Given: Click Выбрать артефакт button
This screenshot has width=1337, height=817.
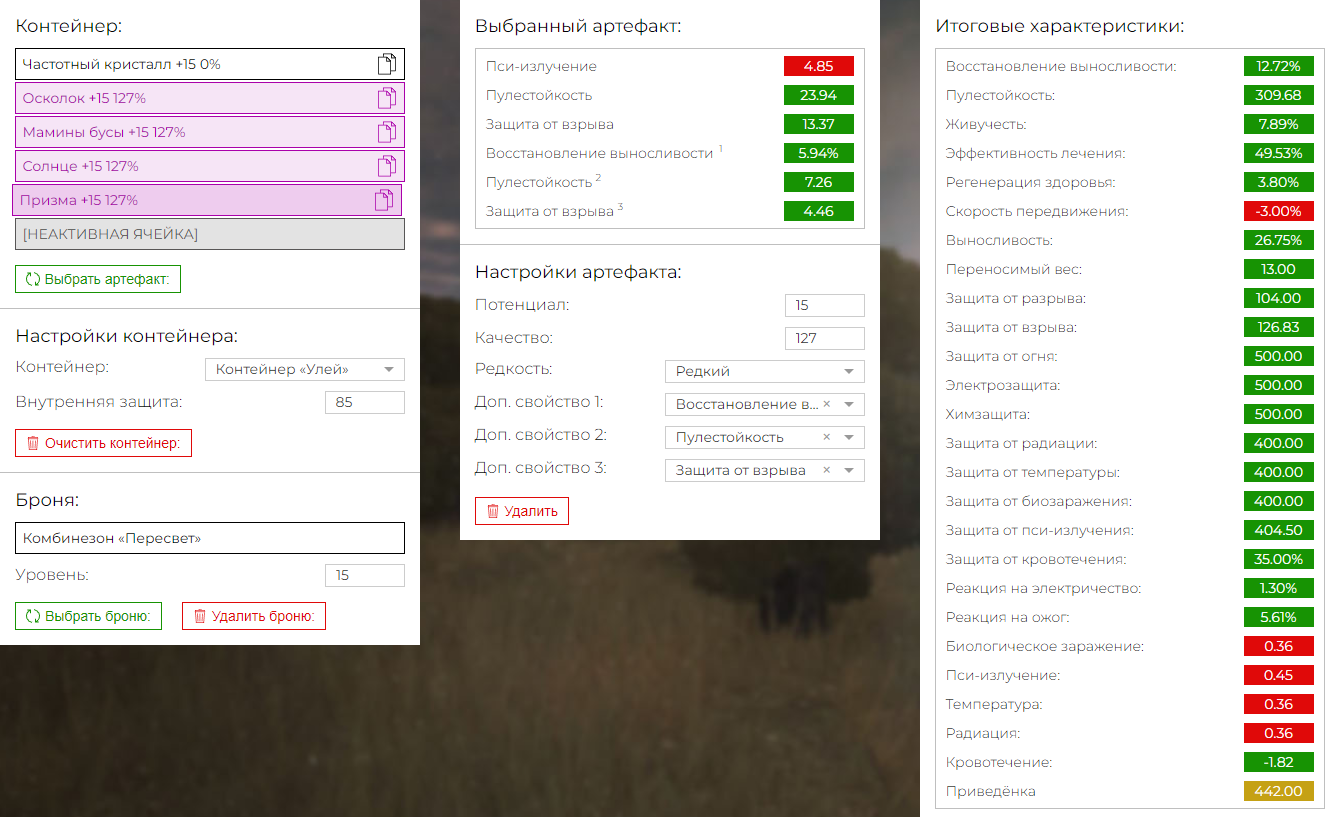Looking at the screenshot, I should [98, 279].
